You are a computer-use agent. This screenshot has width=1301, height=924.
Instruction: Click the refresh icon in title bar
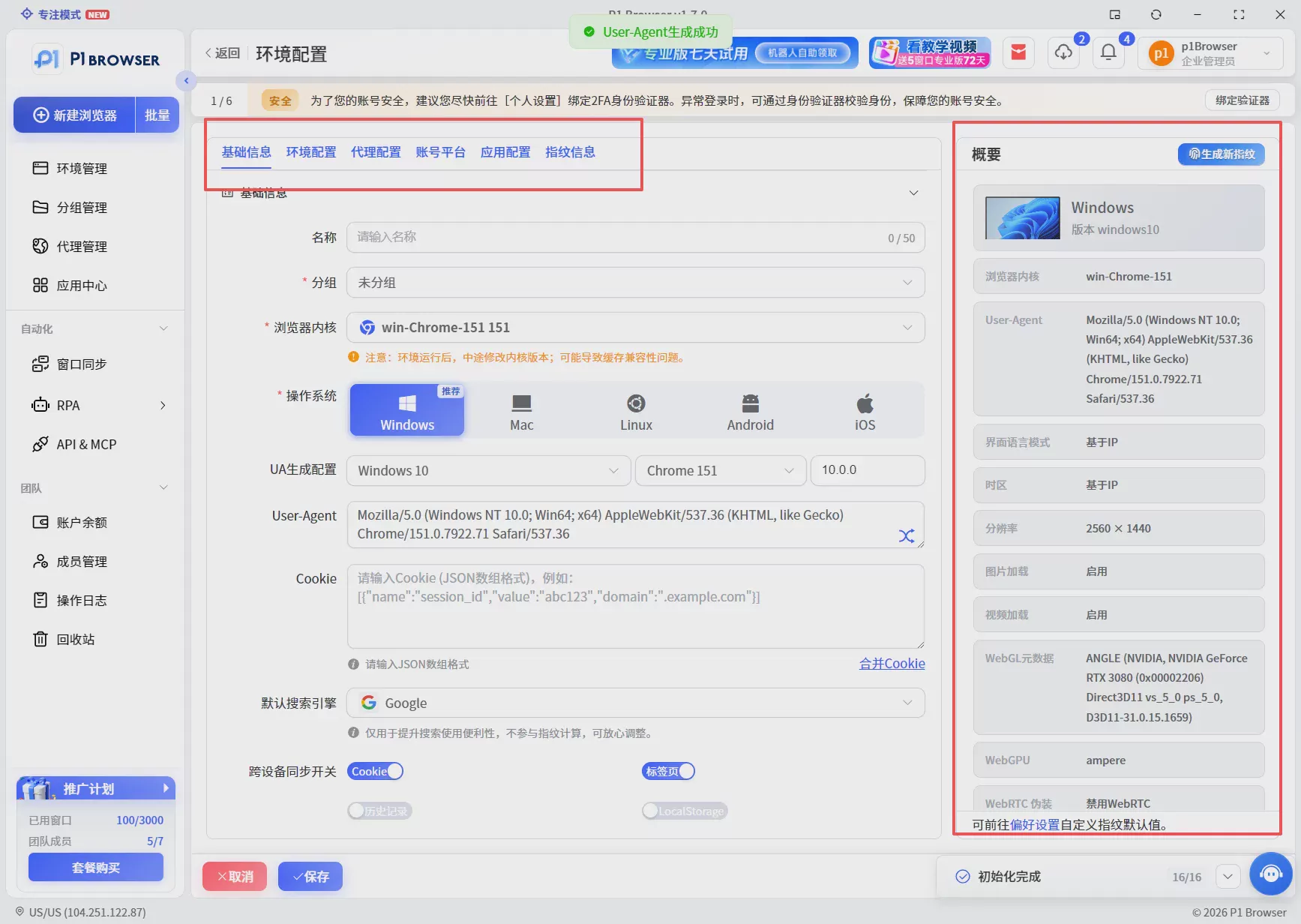(x=1156, y=14)
